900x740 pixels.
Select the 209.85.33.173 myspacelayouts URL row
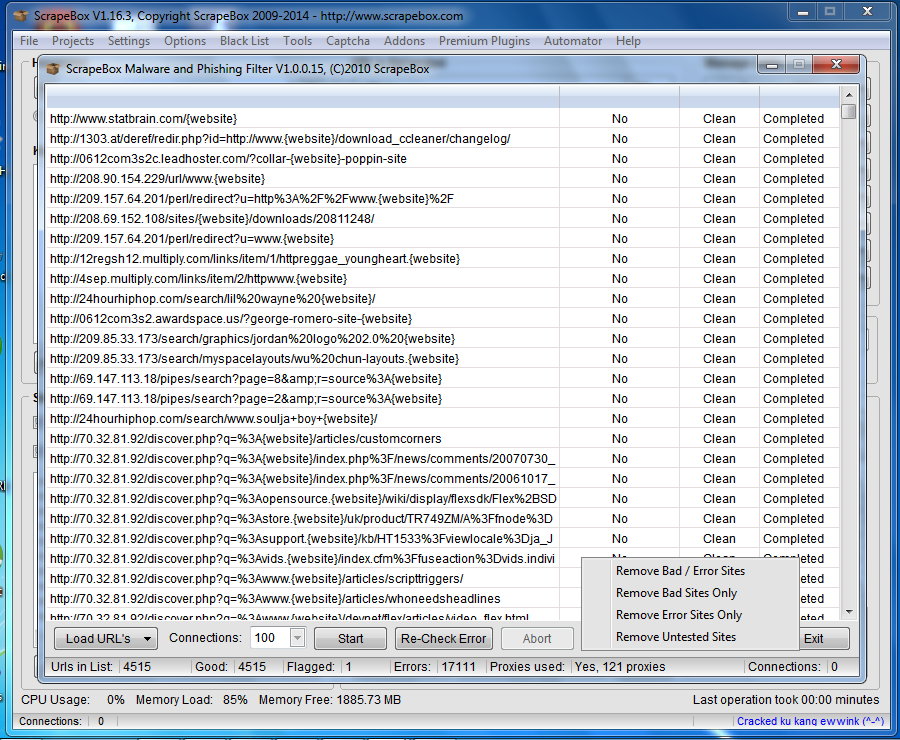coord(443,359)
